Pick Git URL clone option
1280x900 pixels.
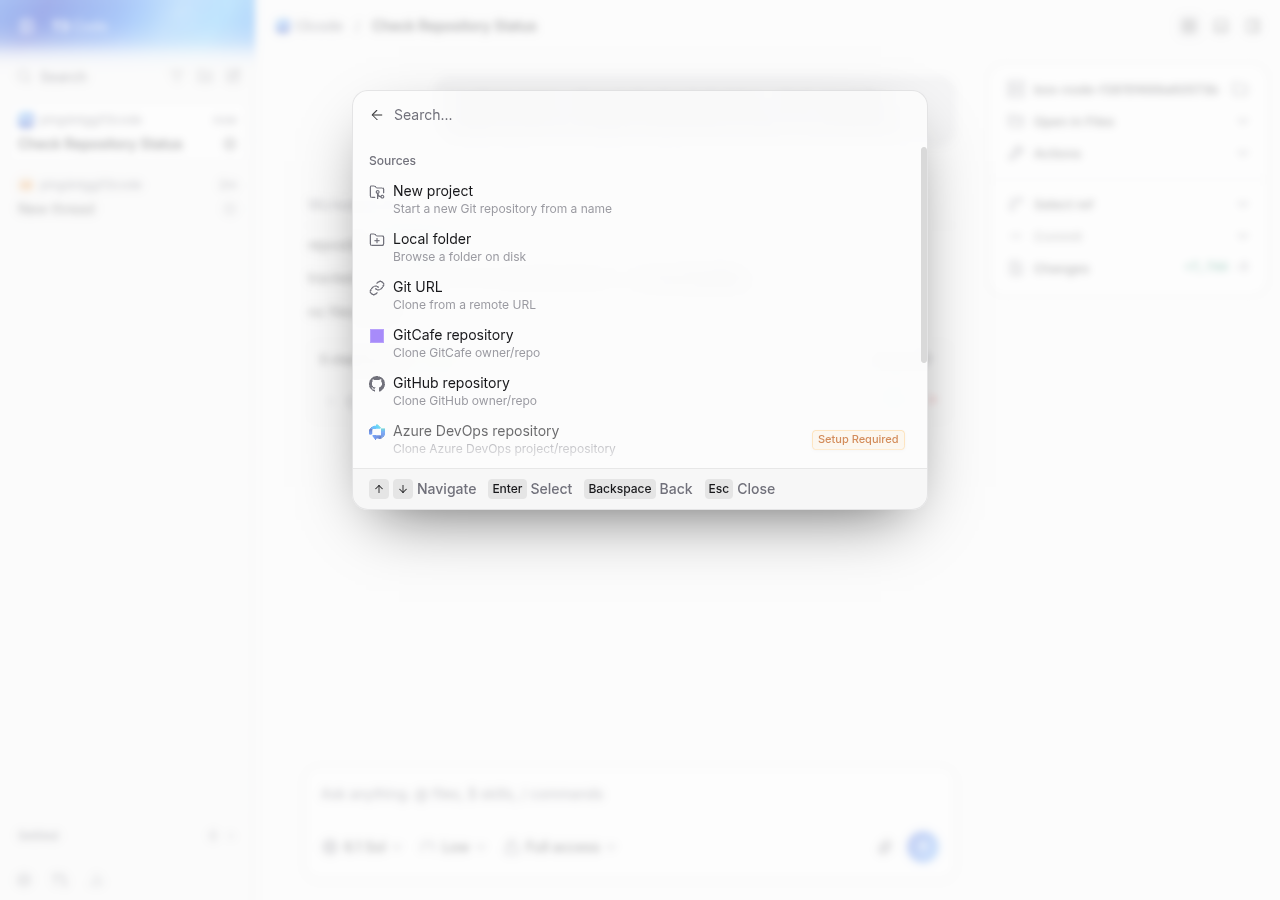pos(637,296)
